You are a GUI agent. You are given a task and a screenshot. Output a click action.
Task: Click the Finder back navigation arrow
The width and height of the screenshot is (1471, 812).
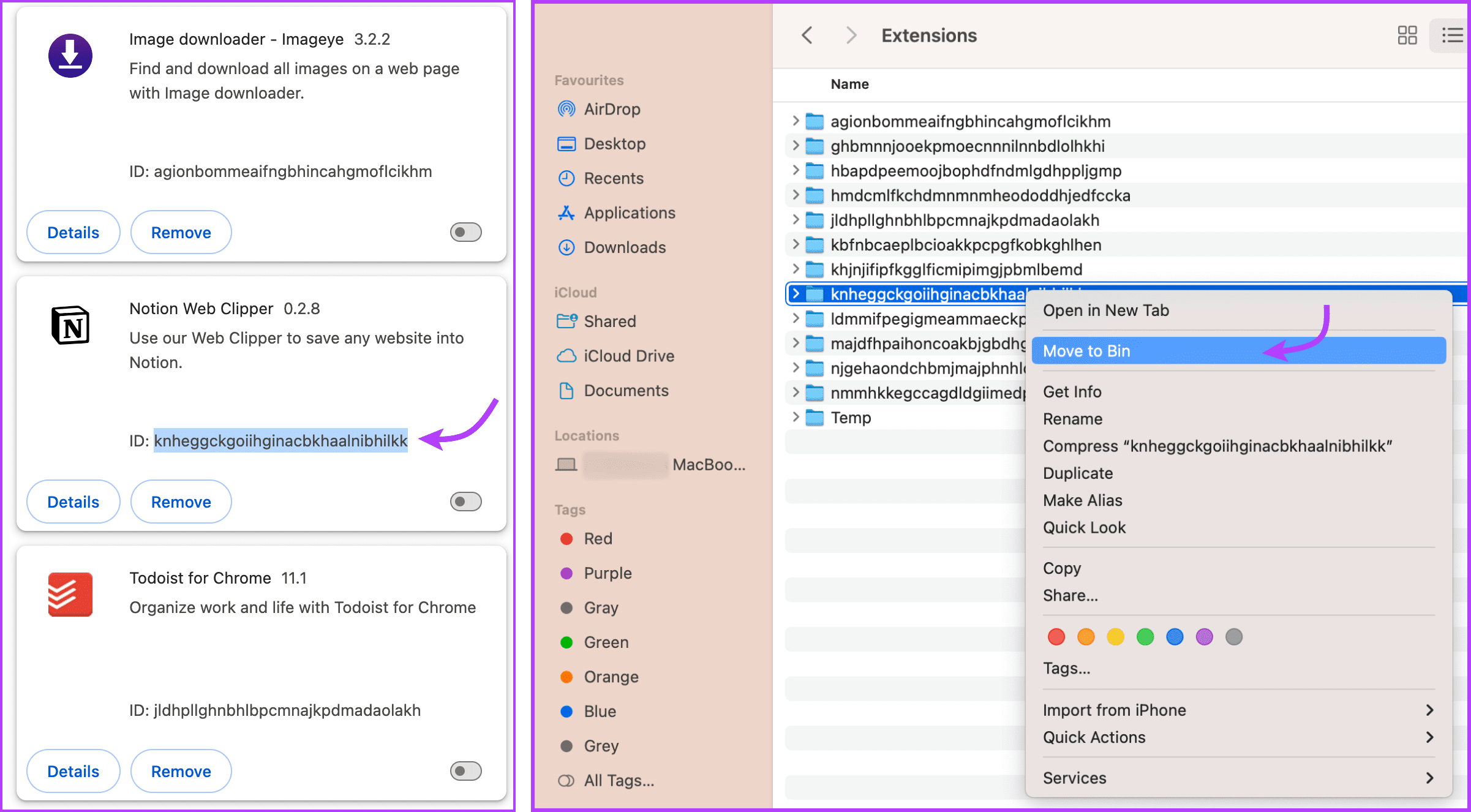click(x=807, y=36)
